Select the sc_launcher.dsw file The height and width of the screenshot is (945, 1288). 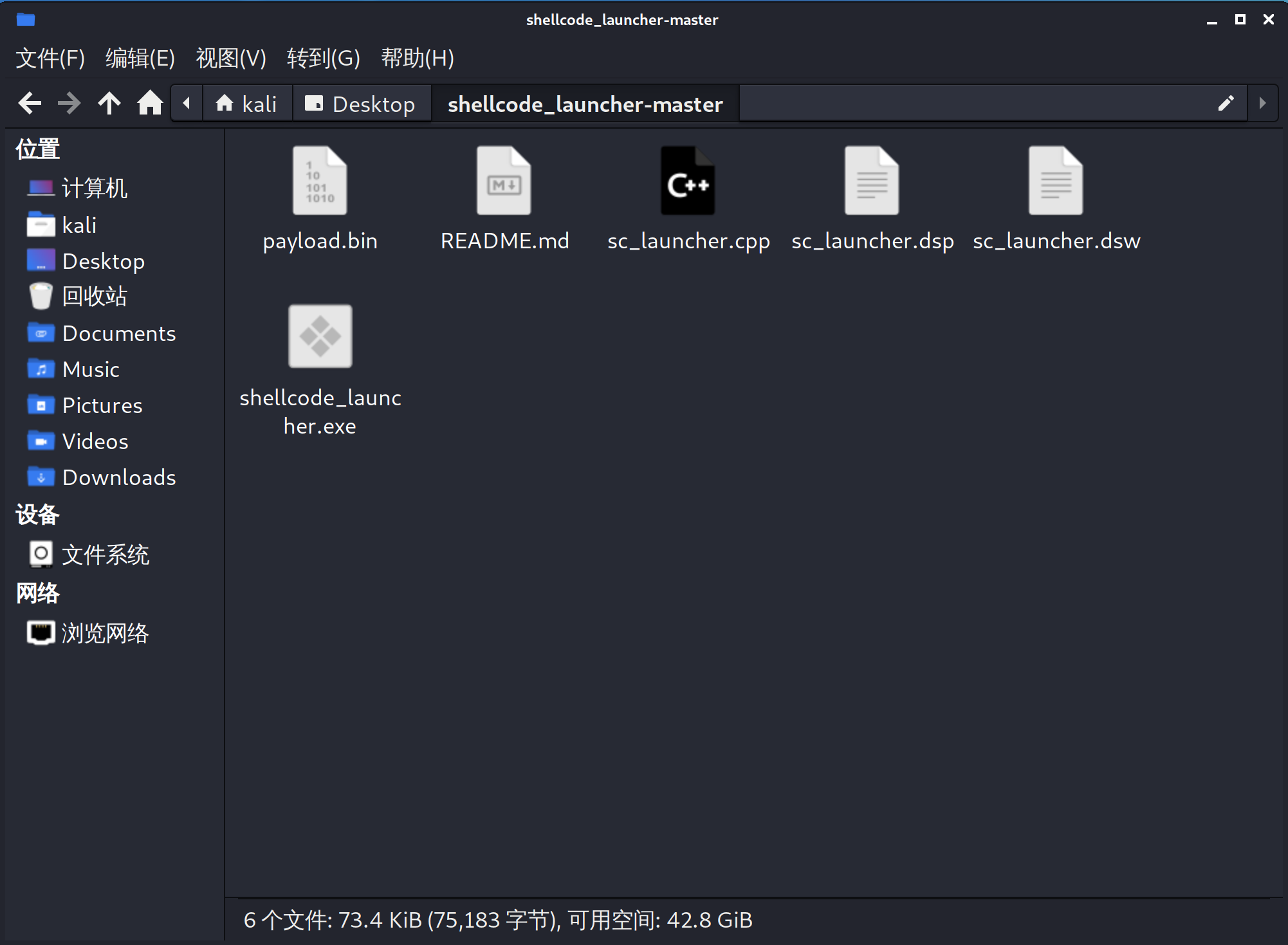pyautogui.click(x=1056, y=181)
